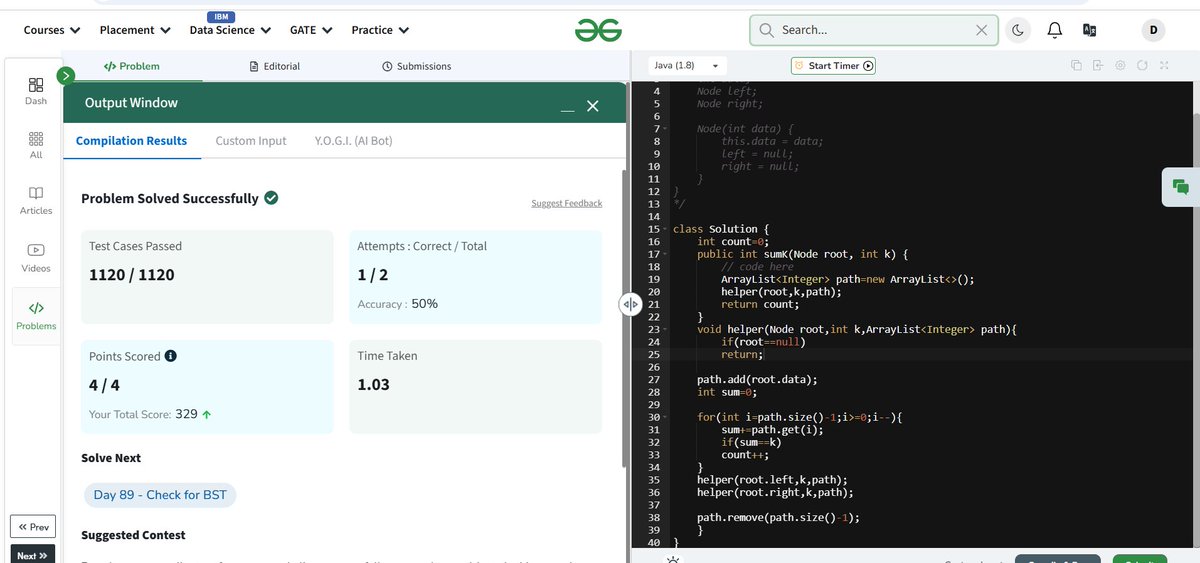The image size is (1200, 563).
Task: Minimize the Output Window
Action: click(567, 108)
